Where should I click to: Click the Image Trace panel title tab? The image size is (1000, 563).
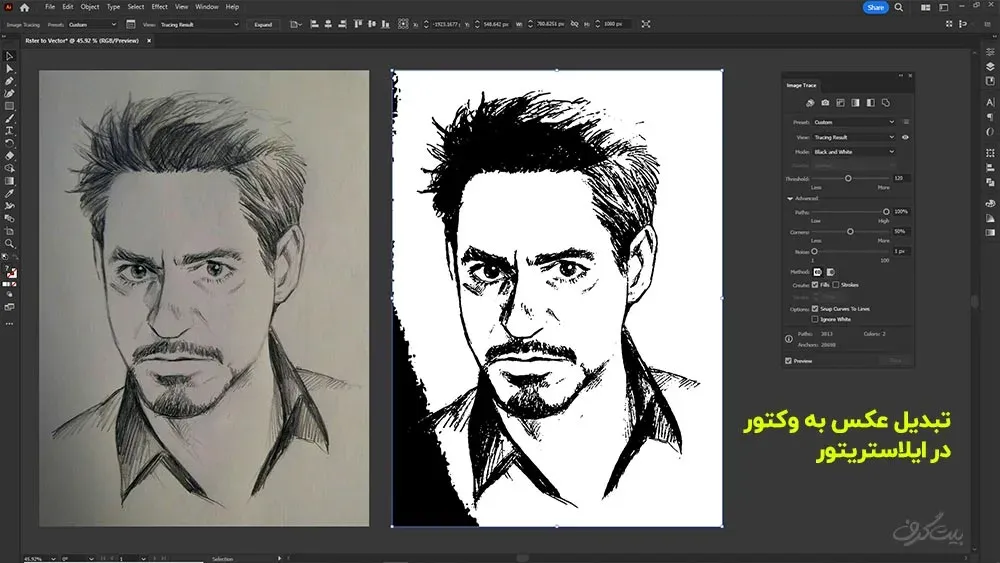coord(801,85)
